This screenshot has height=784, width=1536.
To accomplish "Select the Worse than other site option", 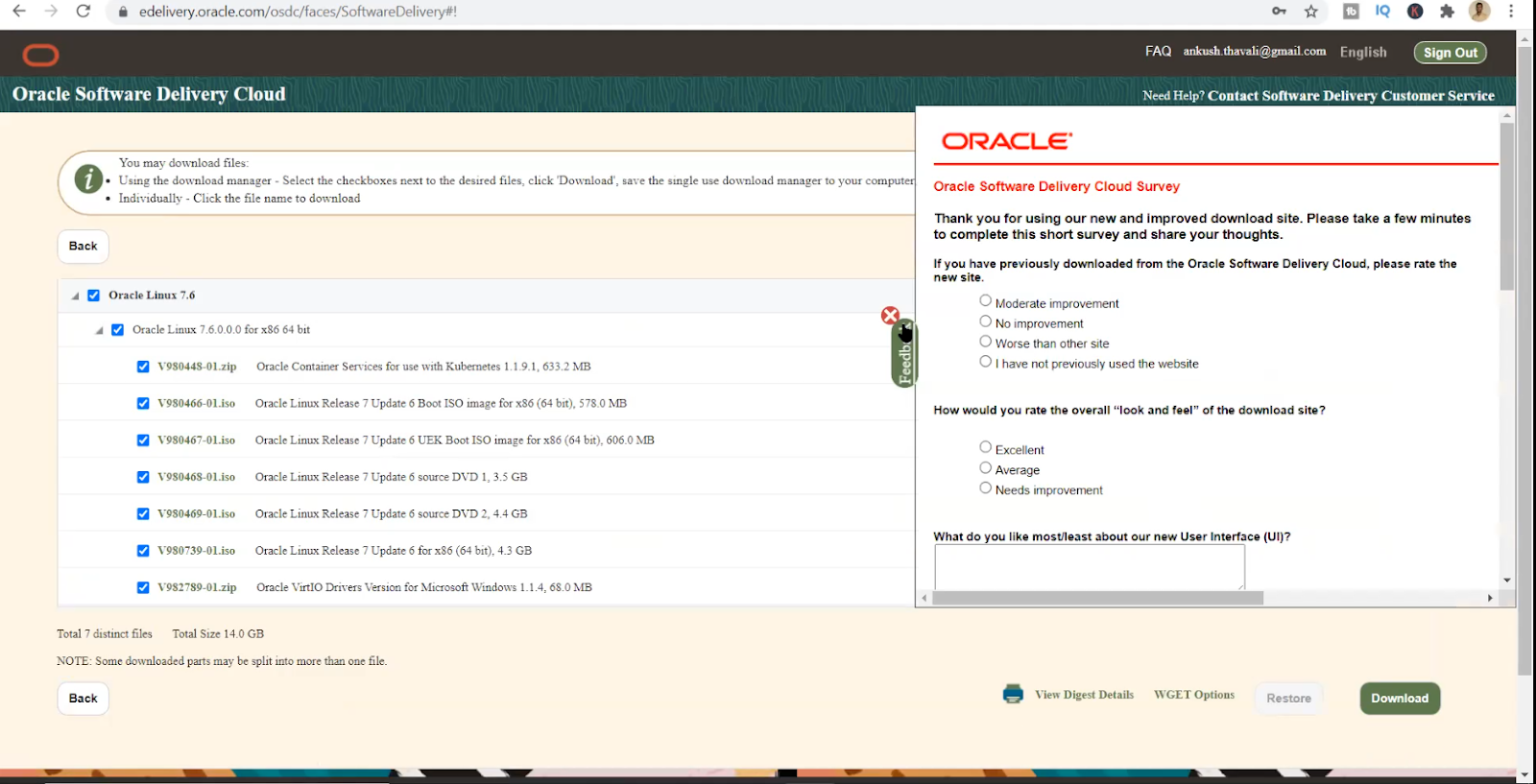I will (x=985, y=342).
